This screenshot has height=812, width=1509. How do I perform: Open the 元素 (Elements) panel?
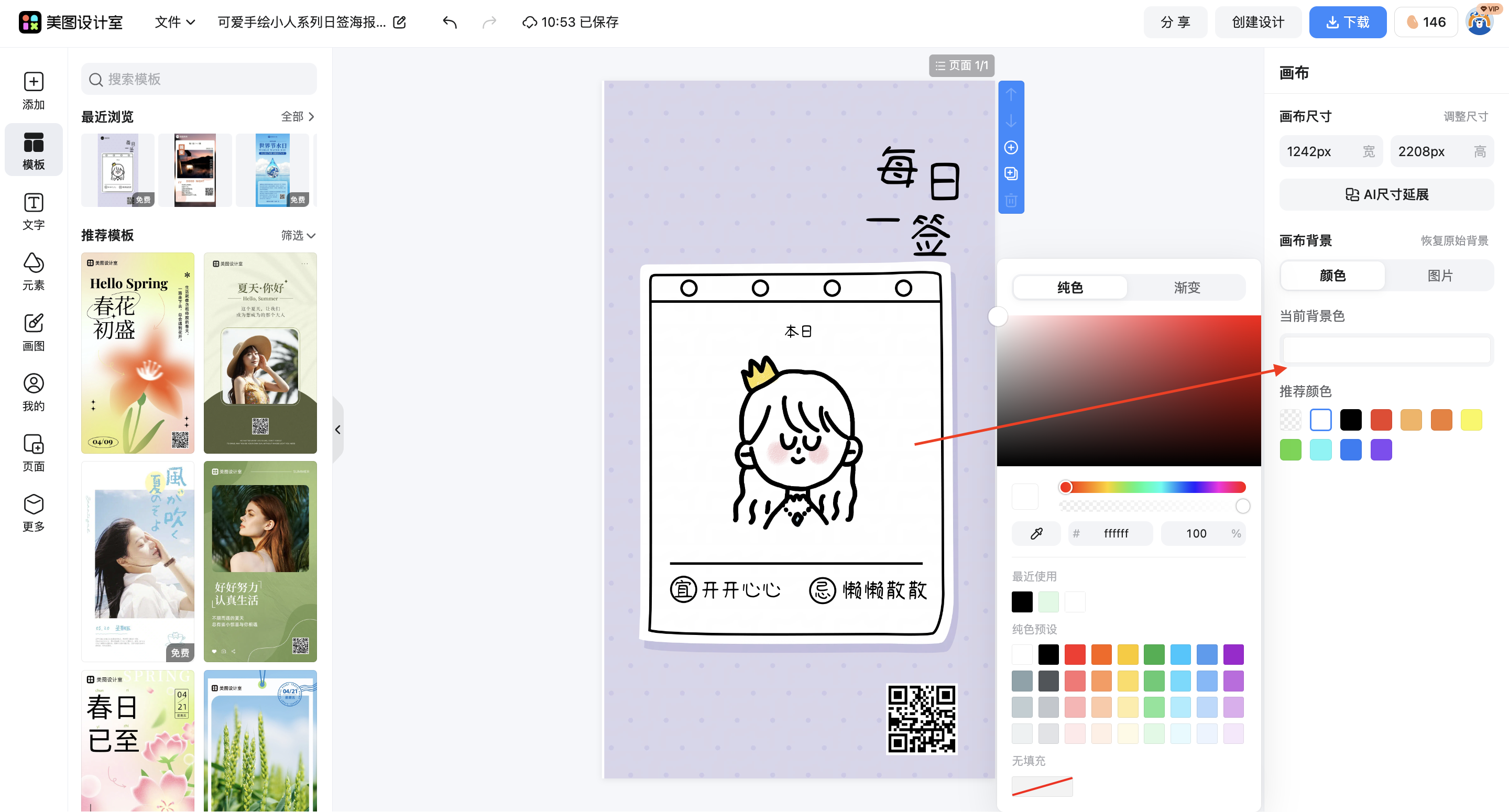coord(34,271)
